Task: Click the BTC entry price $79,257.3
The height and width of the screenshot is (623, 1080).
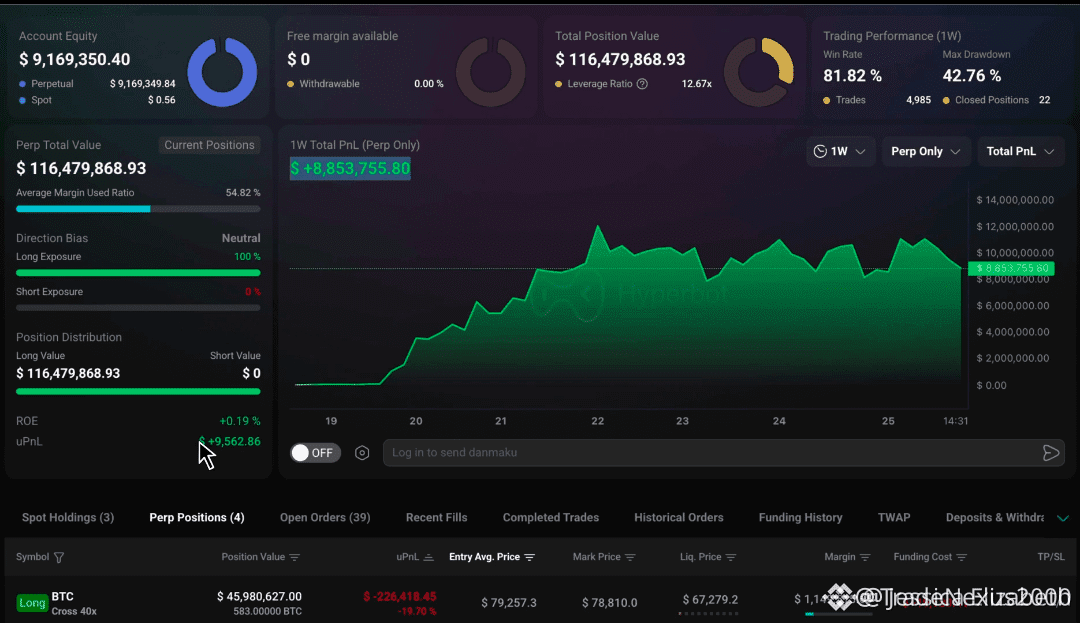Action: click(509, 603)
